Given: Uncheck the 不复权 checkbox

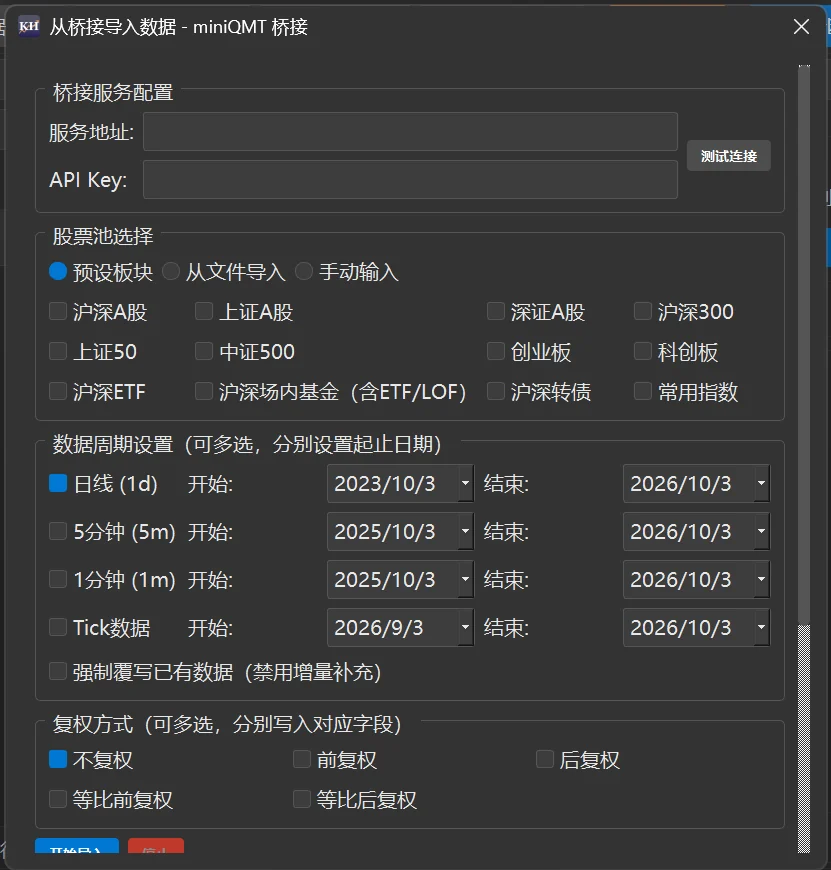Looking at the screenshot, I should coord(58,759).
